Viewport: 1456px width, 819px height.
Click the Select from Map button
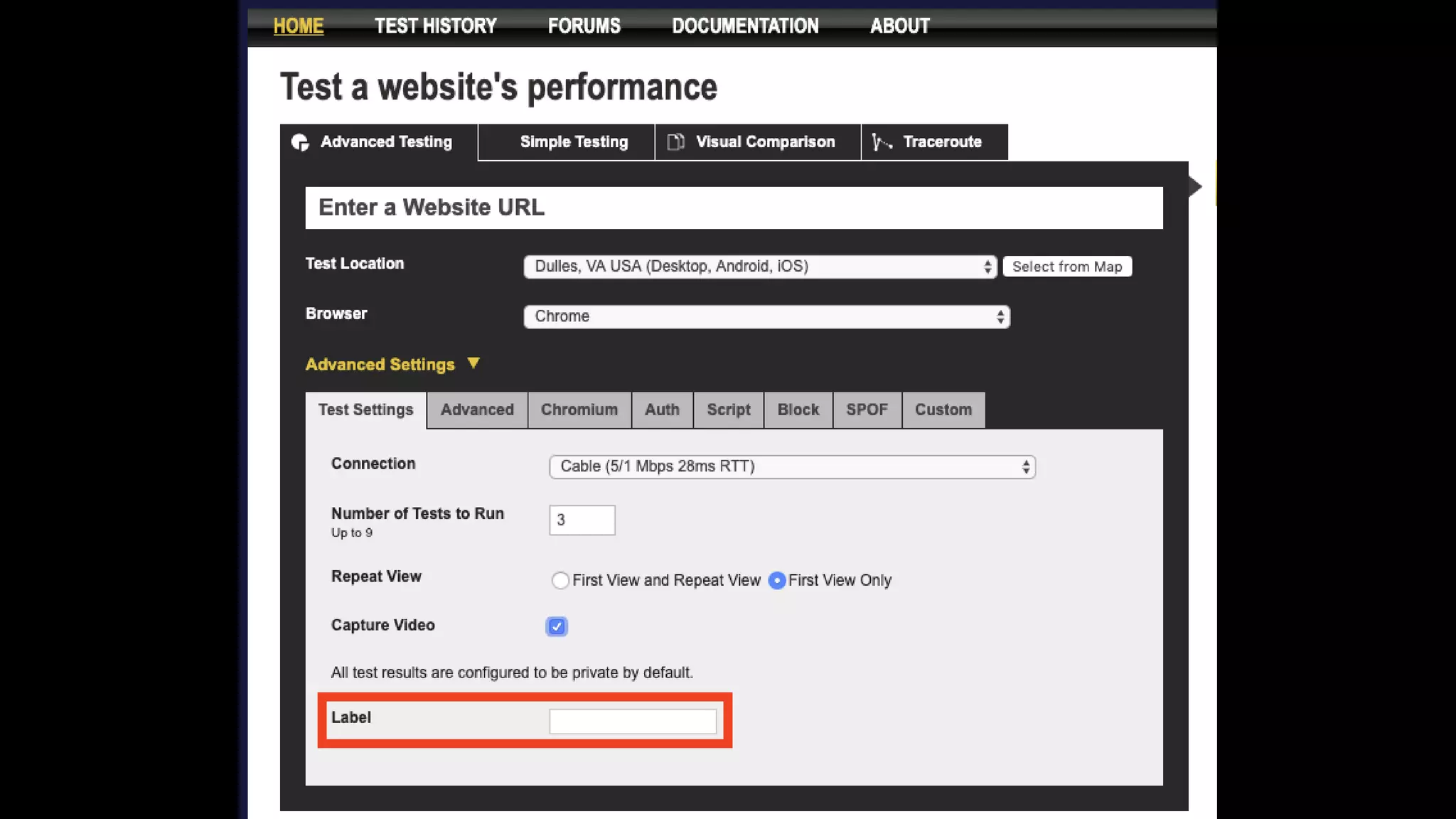tap(1066, 267)
